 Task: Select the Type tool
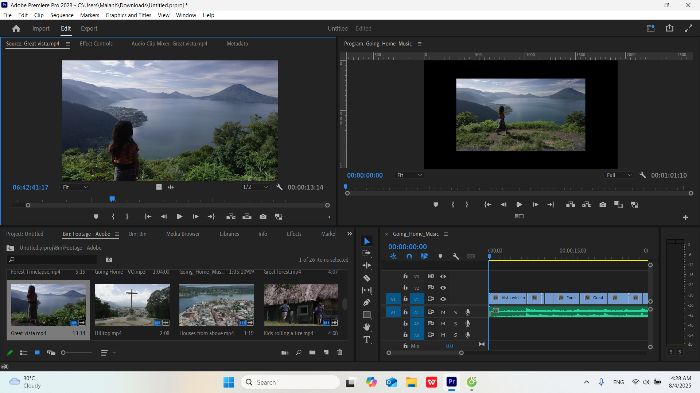tap(367, 340)
